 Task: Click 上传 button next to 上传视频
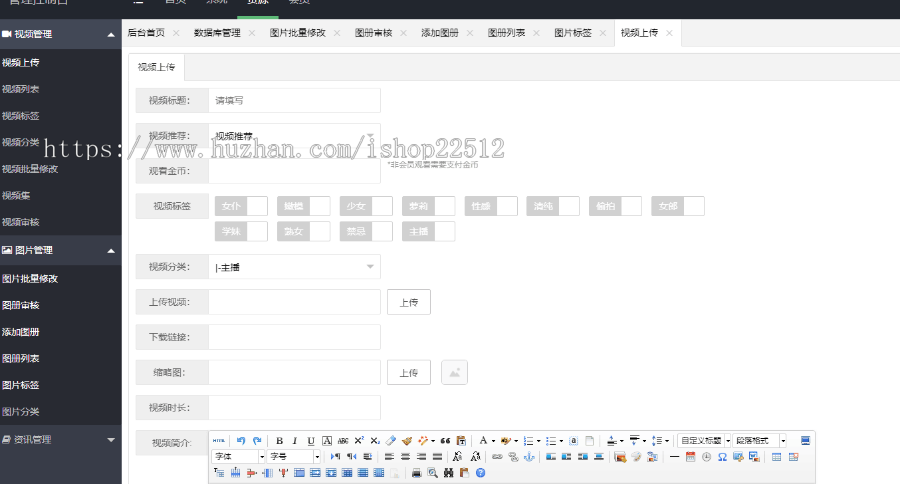coord(409,302)
